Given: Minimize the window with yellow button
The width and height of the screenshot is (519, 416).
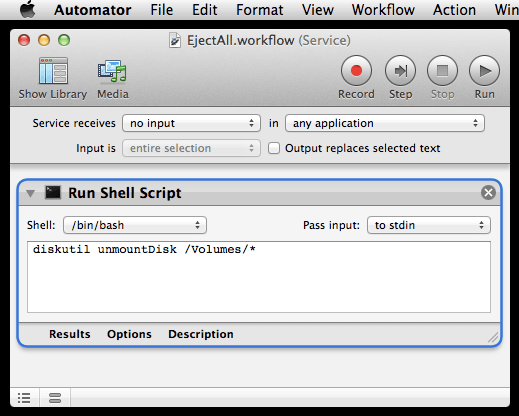Looking at the screenshot, I should tap(44, 40).
